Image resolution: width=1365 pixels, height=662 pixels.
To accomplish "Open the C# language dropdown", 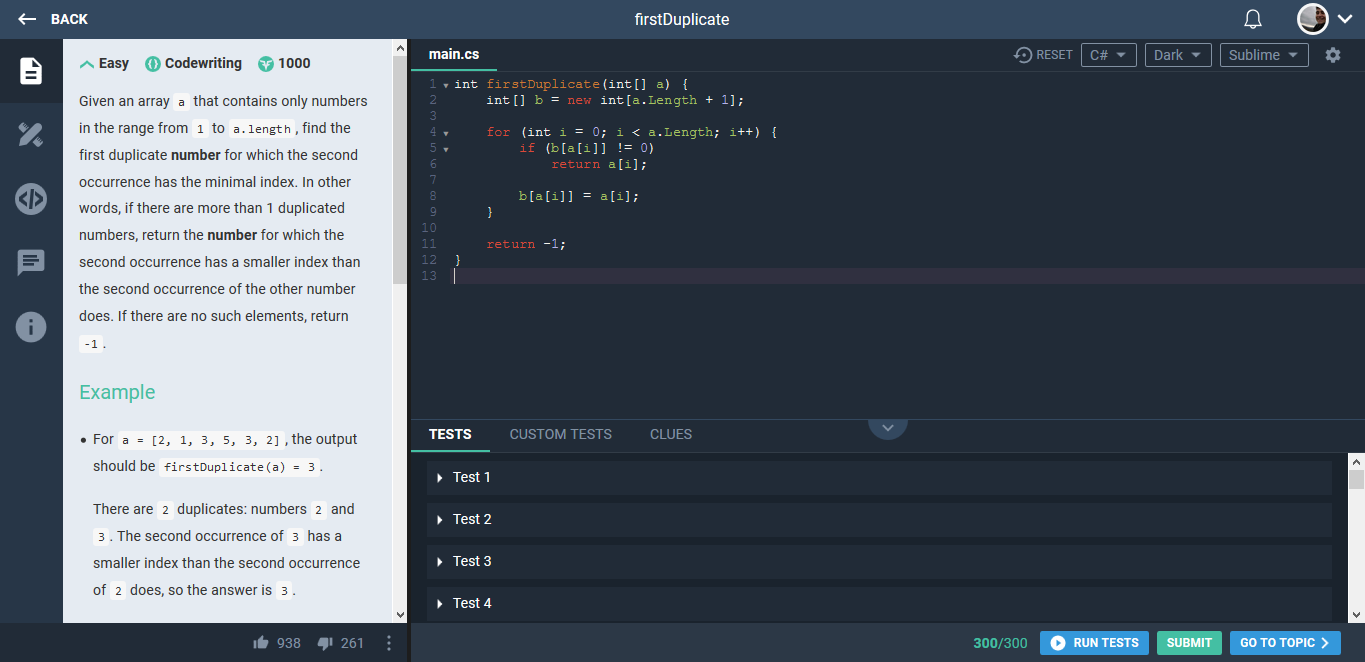I will click(1108, 55).
